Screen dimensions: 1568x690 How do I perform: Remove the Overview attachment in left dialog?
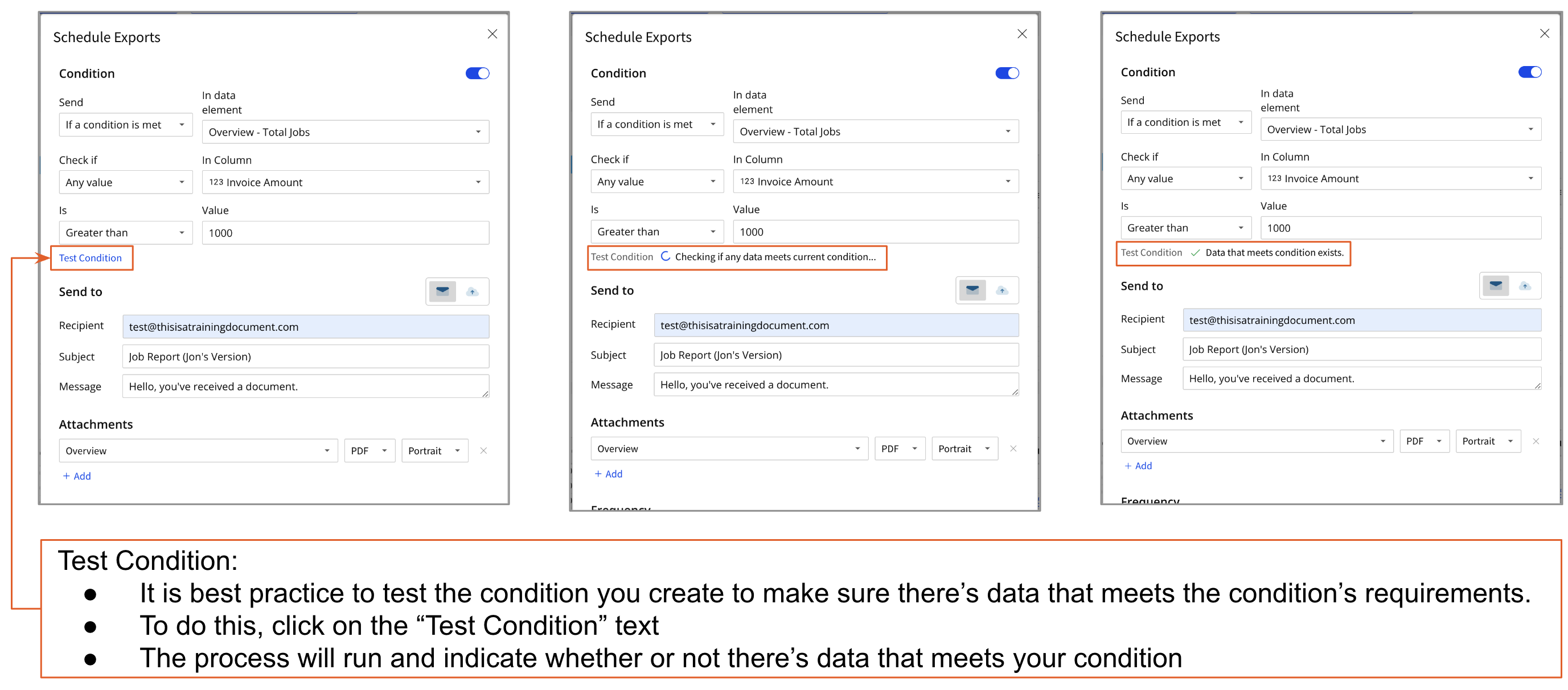[483, 451]
